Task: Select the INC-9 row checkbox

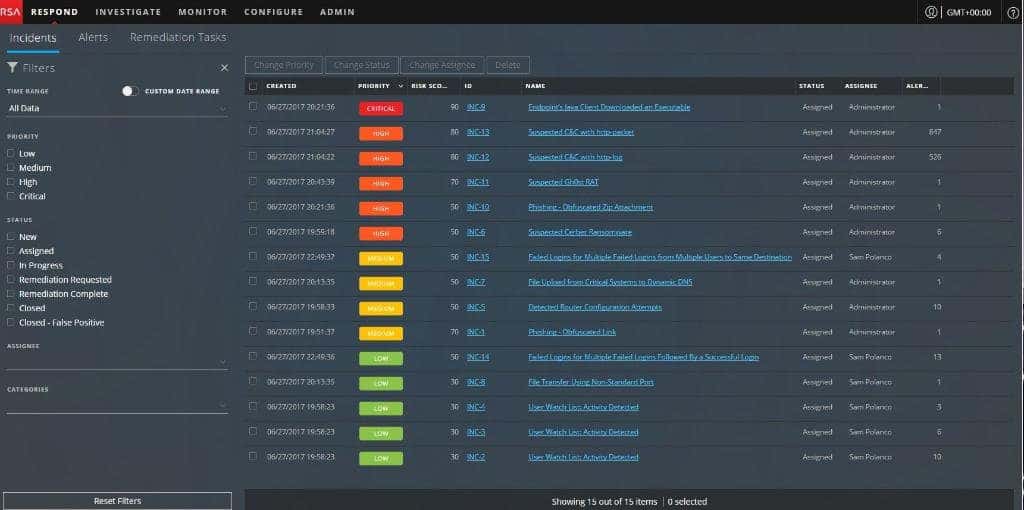Action: (253, 106)
